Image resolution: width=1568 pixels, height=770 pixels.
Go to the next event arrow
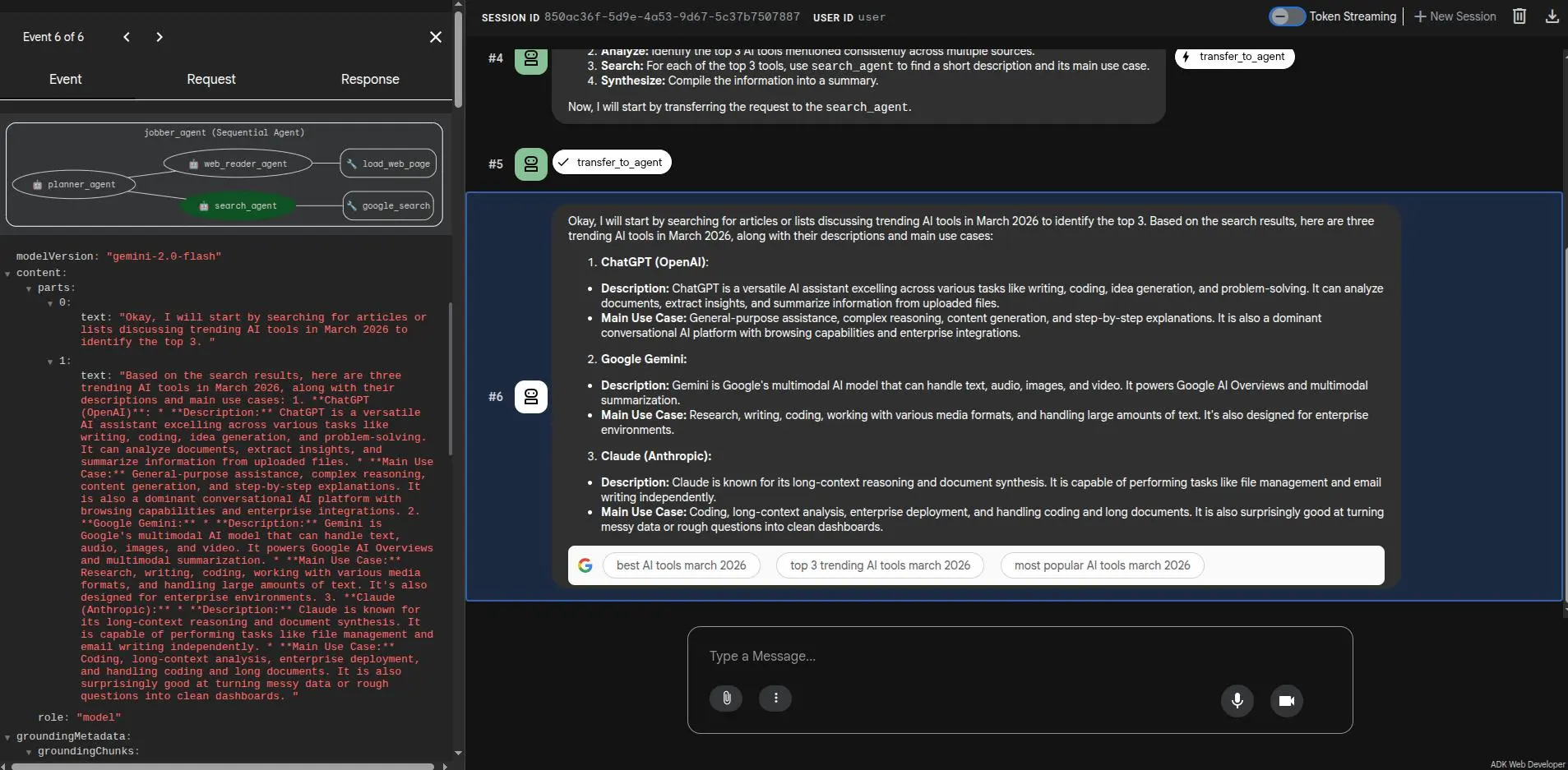(x=160, y=37)
